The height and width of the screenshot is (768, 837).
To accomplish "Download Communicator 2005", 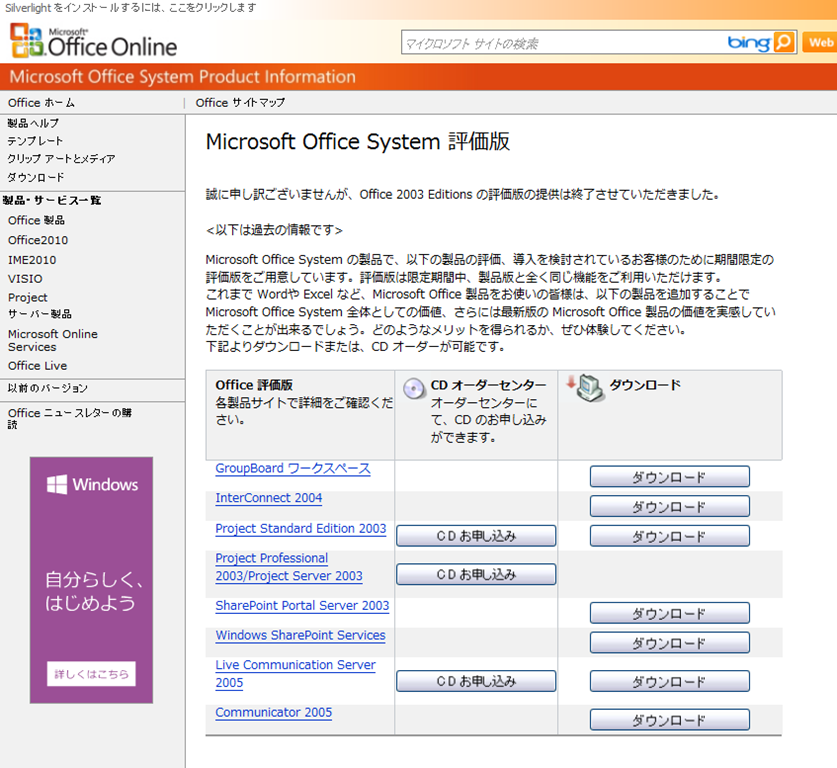I will click(669, 720).
